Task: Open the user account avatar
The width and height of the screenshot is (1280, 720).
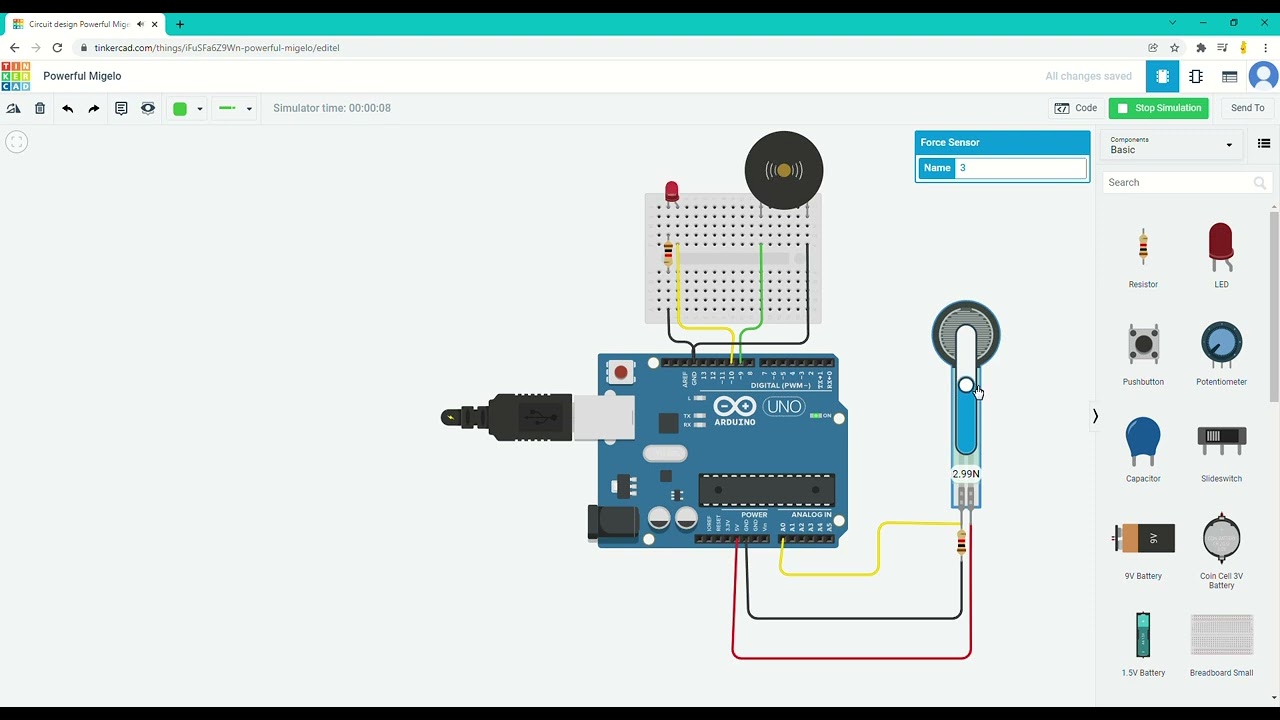Action: coord(1264,76)
